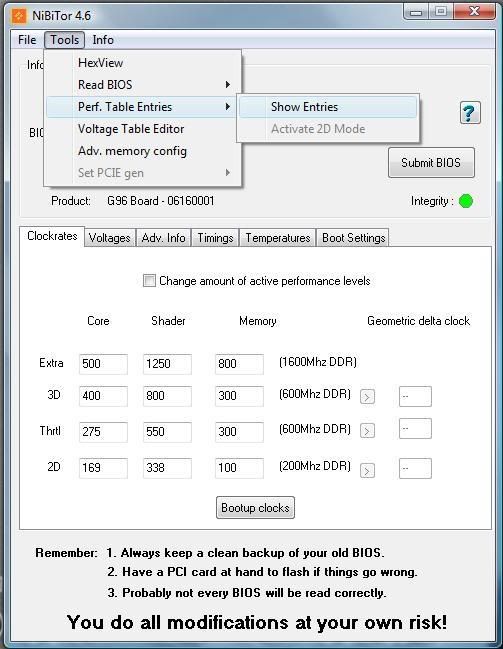The image size is (503, 649).
Task: Click the 3D geometric delta clock field
Action: coord(415,396)
